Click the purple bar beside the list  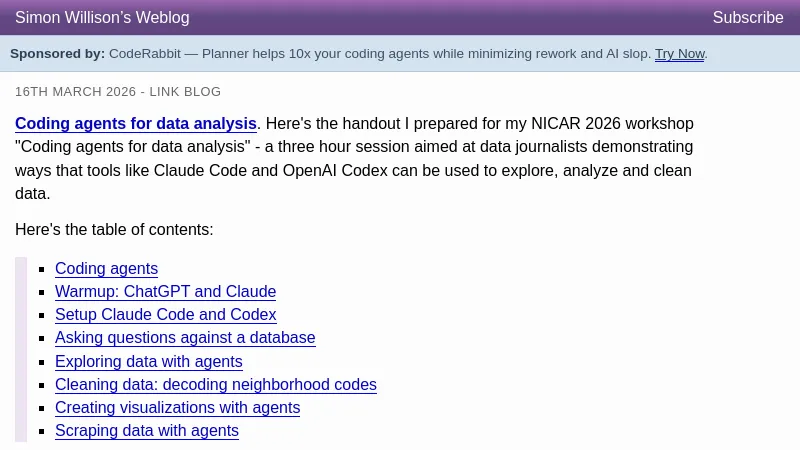point(21,350)
